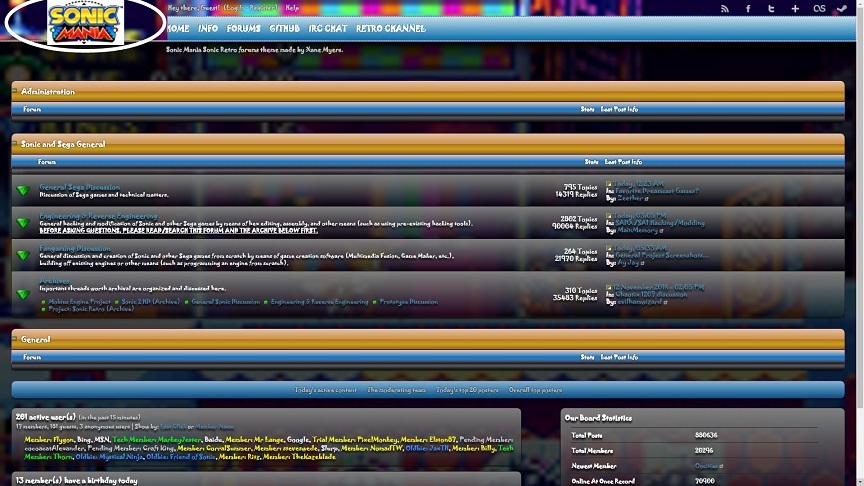Open Today's top 20 posters
Viewport: 864px width, 486px height.
[467, 390]
